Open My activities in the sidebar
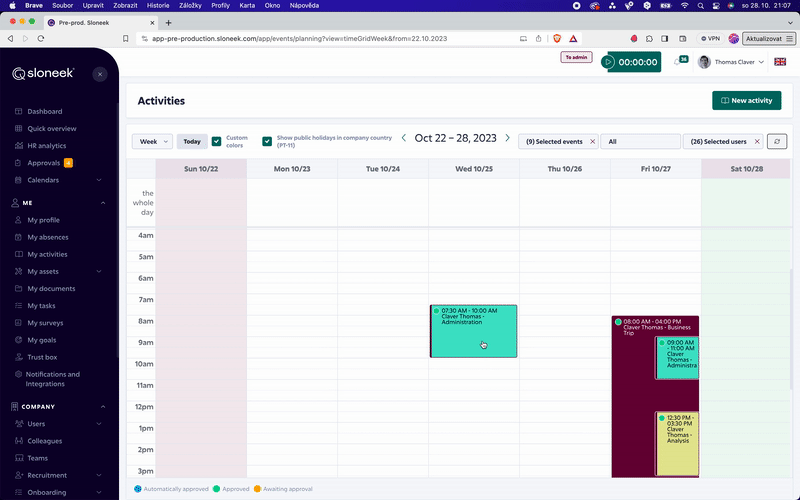Image resolution: width=800 pixels, height=500 pixels. [47, 254]
